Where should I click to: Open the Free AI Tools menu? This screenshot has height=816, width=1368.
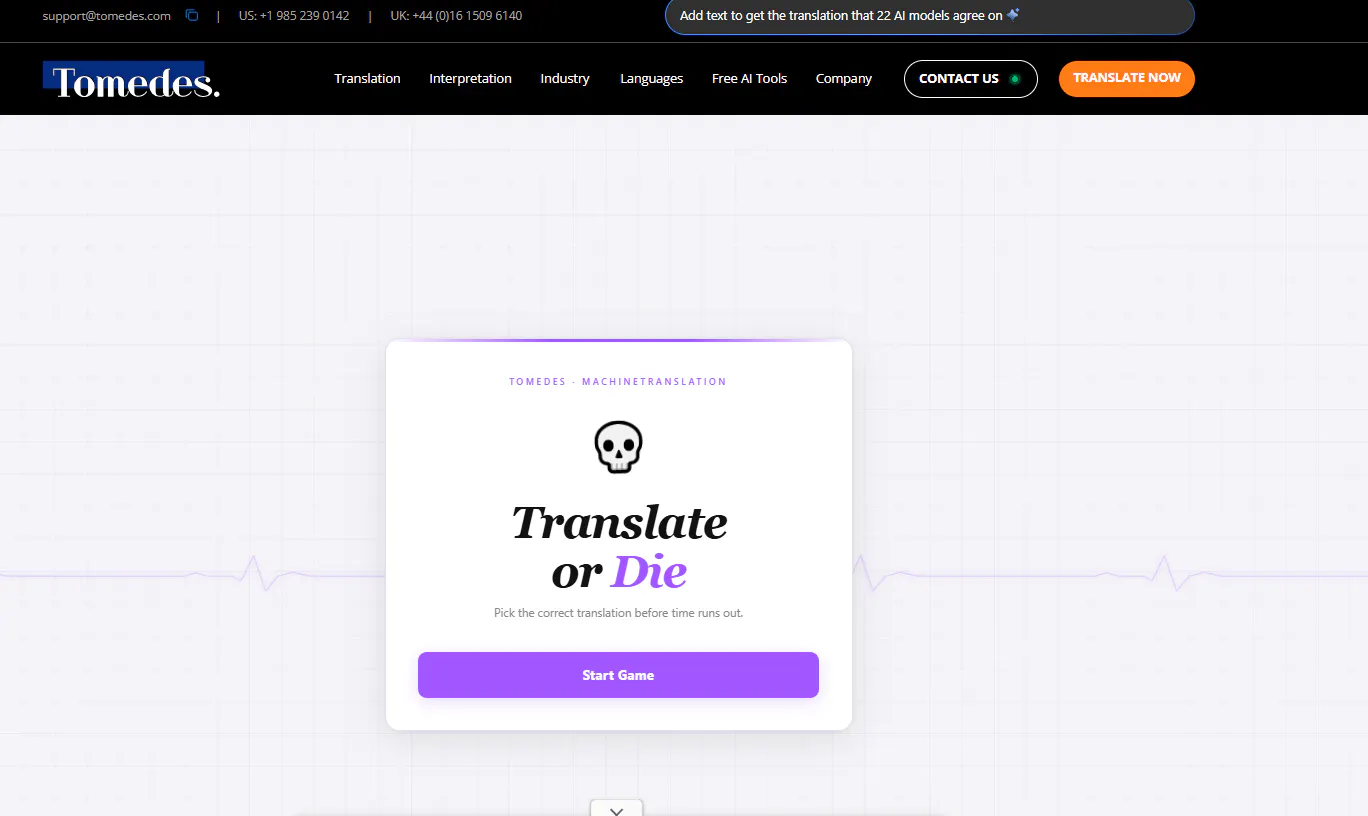[x=749, y=79]
